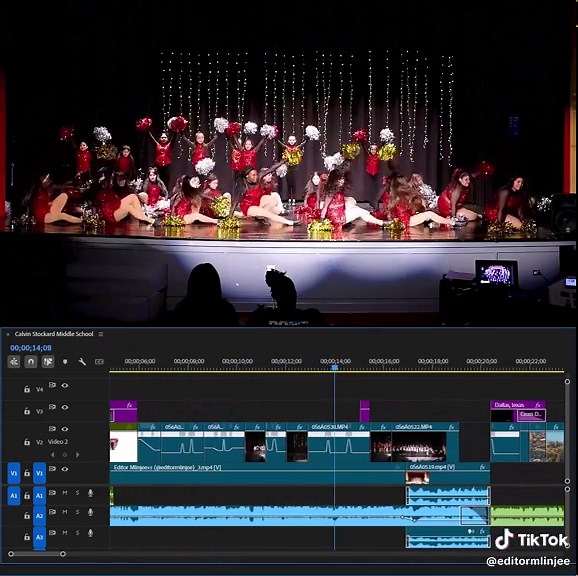Image resolution: width=578 pixels, height=576 pixels.
Task: Click fx badge on 05eA0522.MP4 clip
Action: (x=452, y=427)
